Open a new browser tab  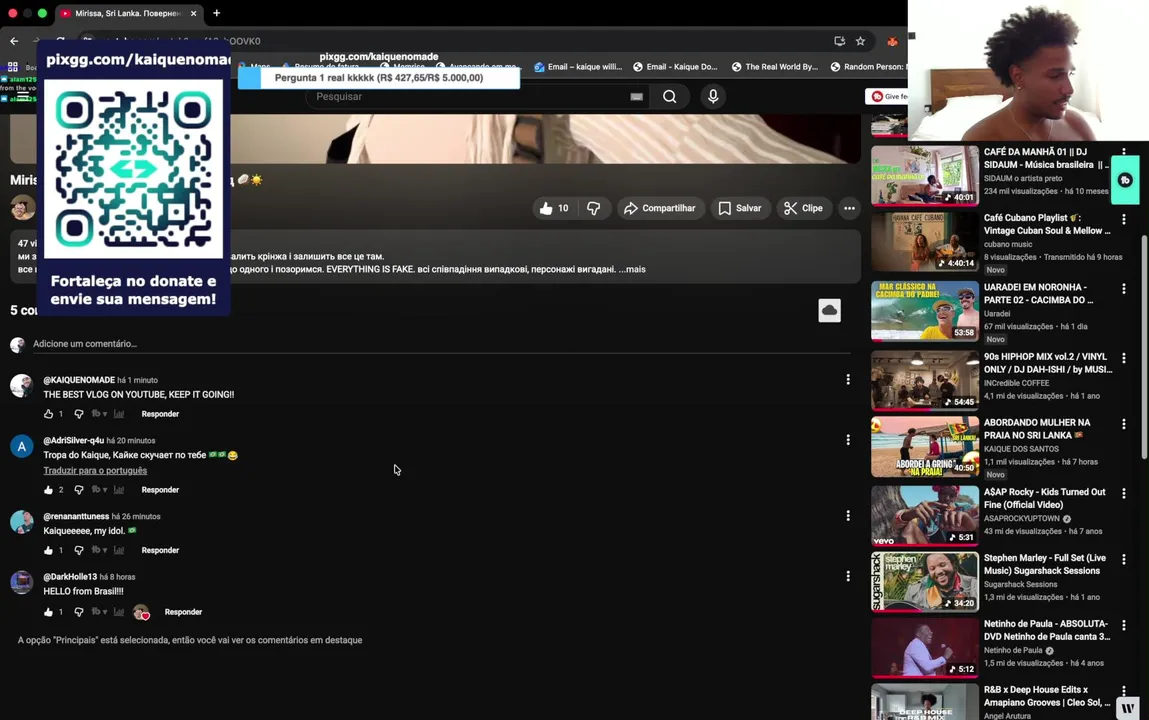tap(216, 13)
